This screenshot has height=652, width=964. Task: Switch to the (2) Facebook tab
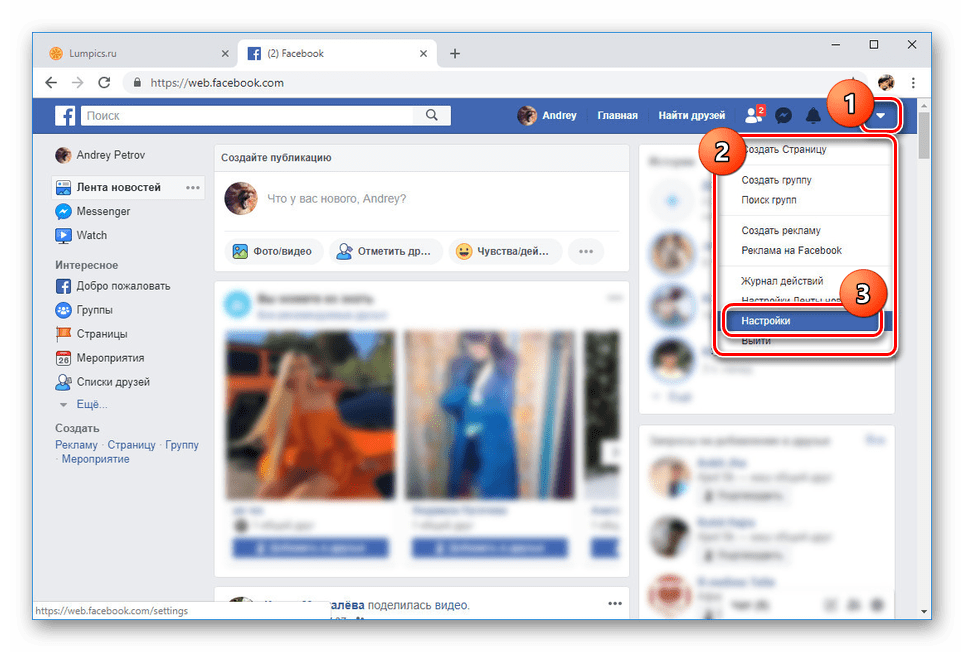pyautogui.click(x=336, y=53)
